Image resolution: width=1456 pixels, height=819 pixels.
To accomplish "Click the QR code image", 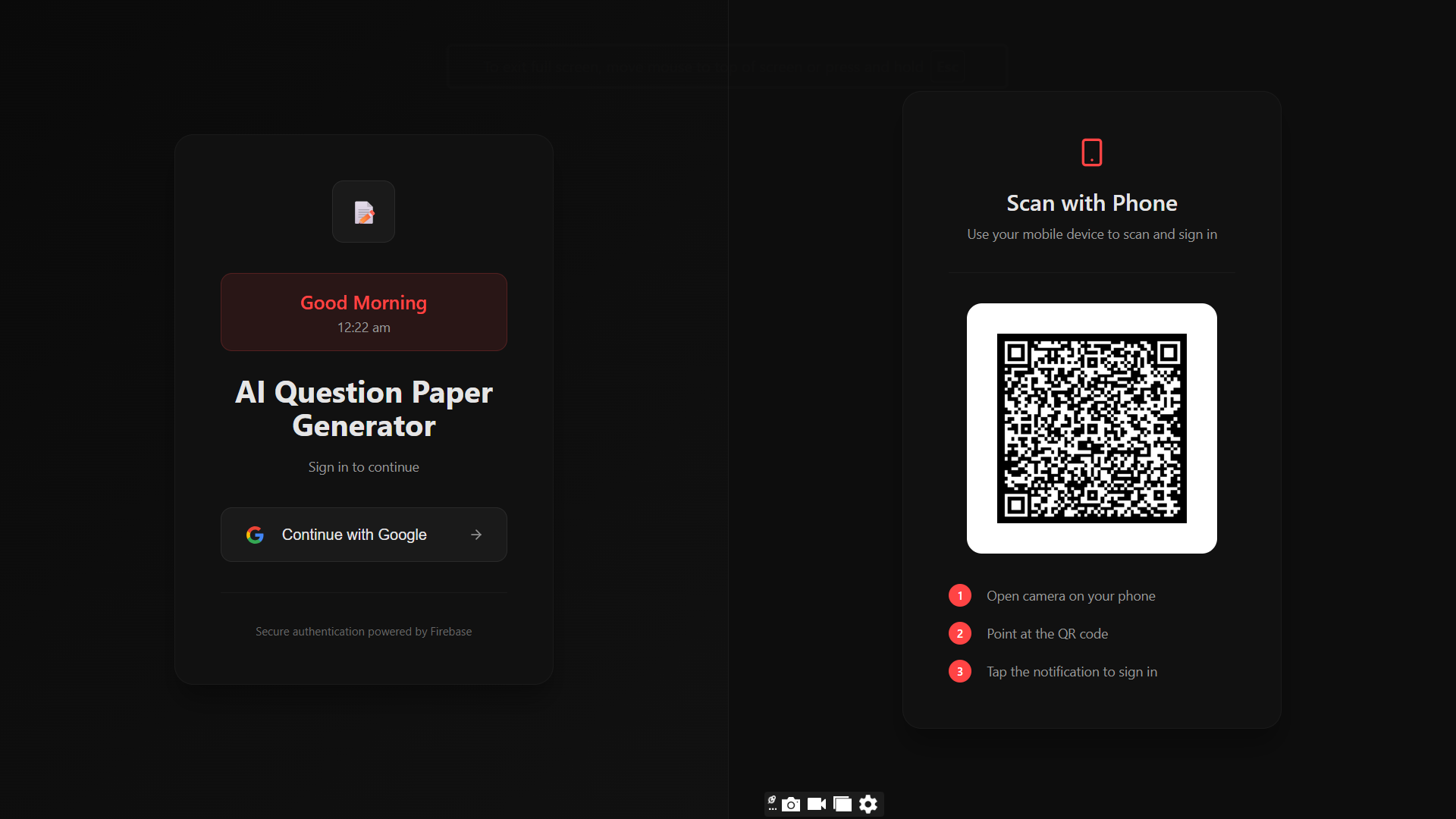I will 1091,428.
